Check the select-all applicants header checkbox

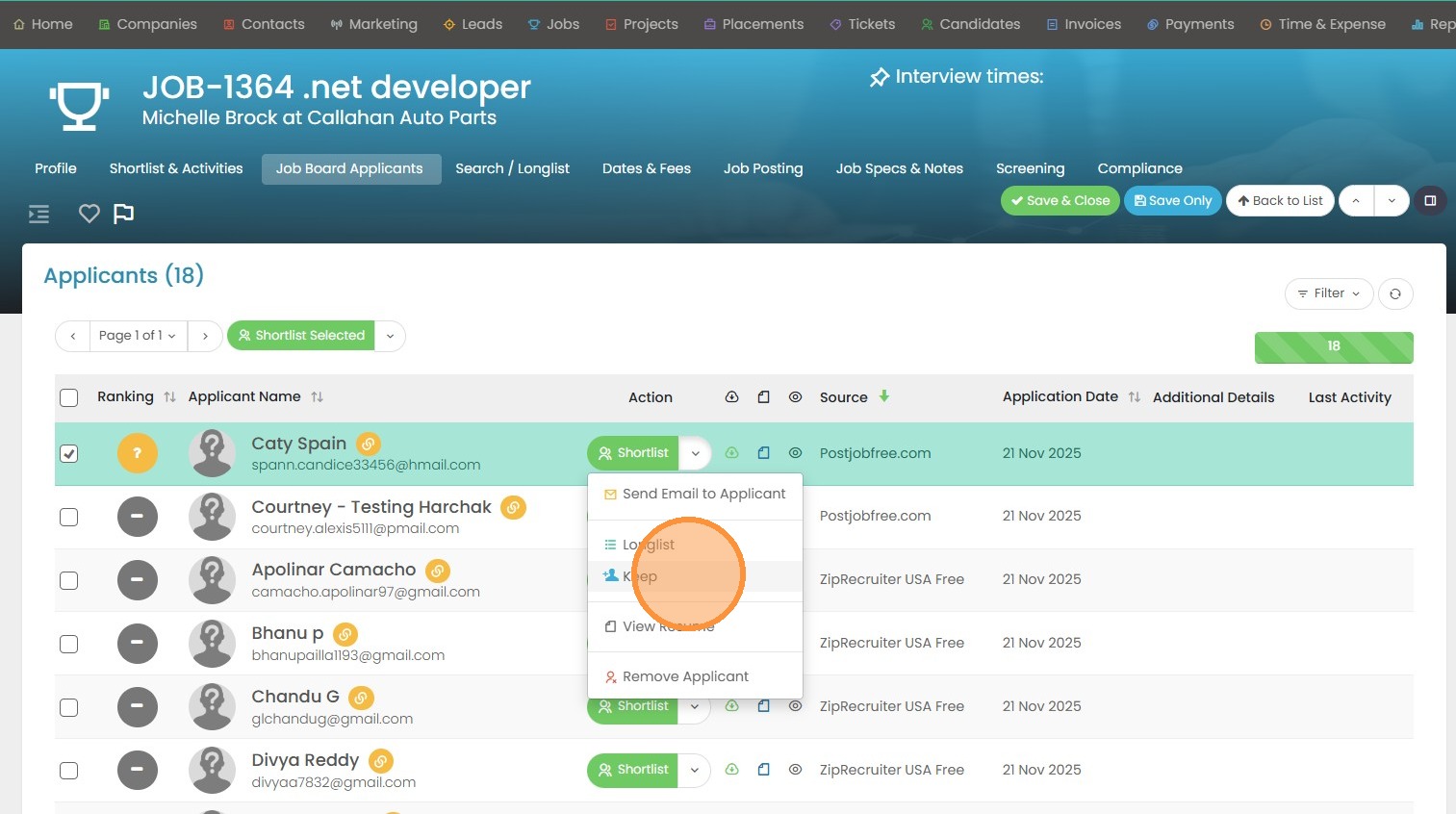pos(69,397)
